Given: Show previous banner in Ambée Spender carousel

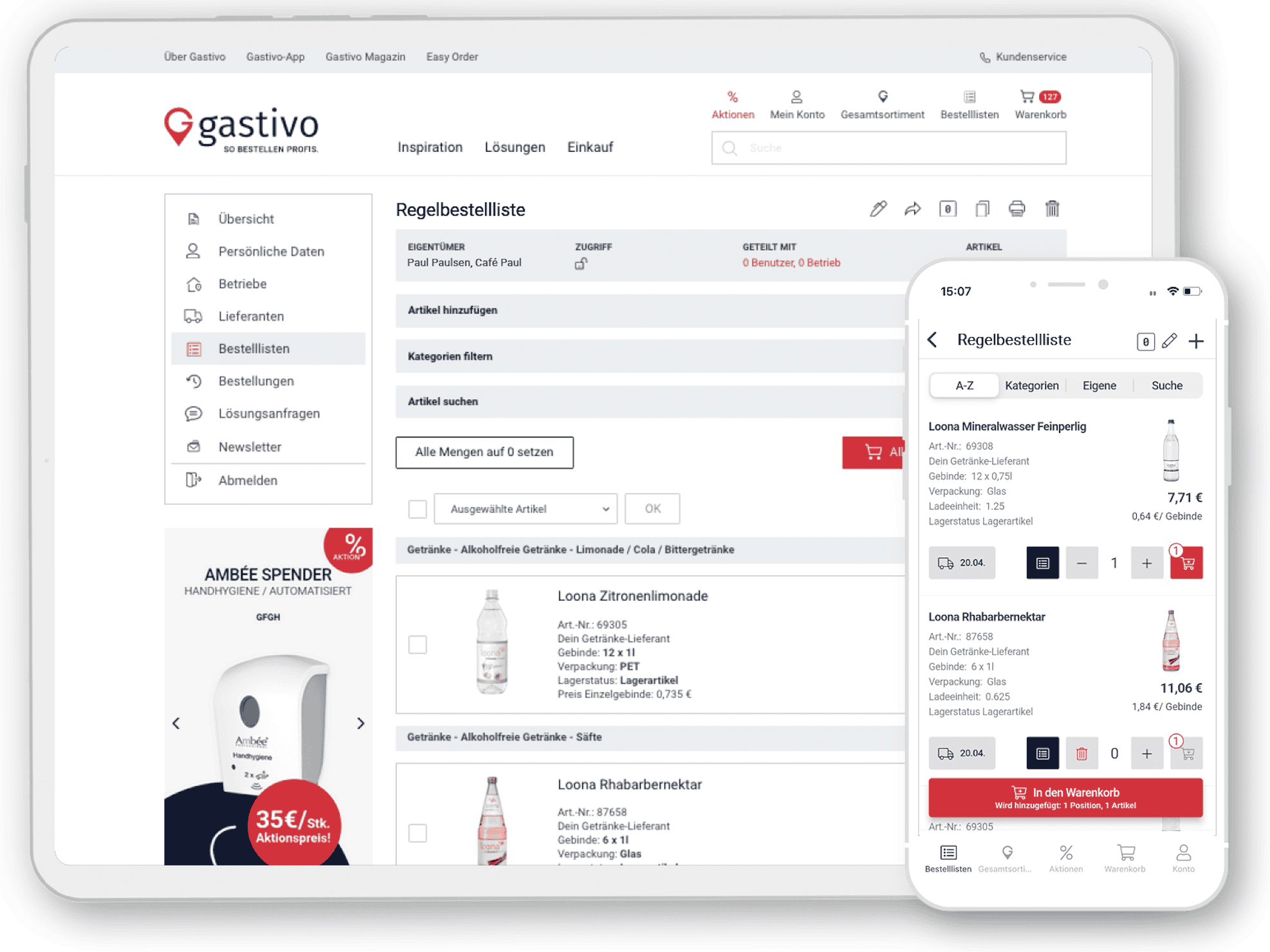Looking at the screenshot, I should 176,723.
